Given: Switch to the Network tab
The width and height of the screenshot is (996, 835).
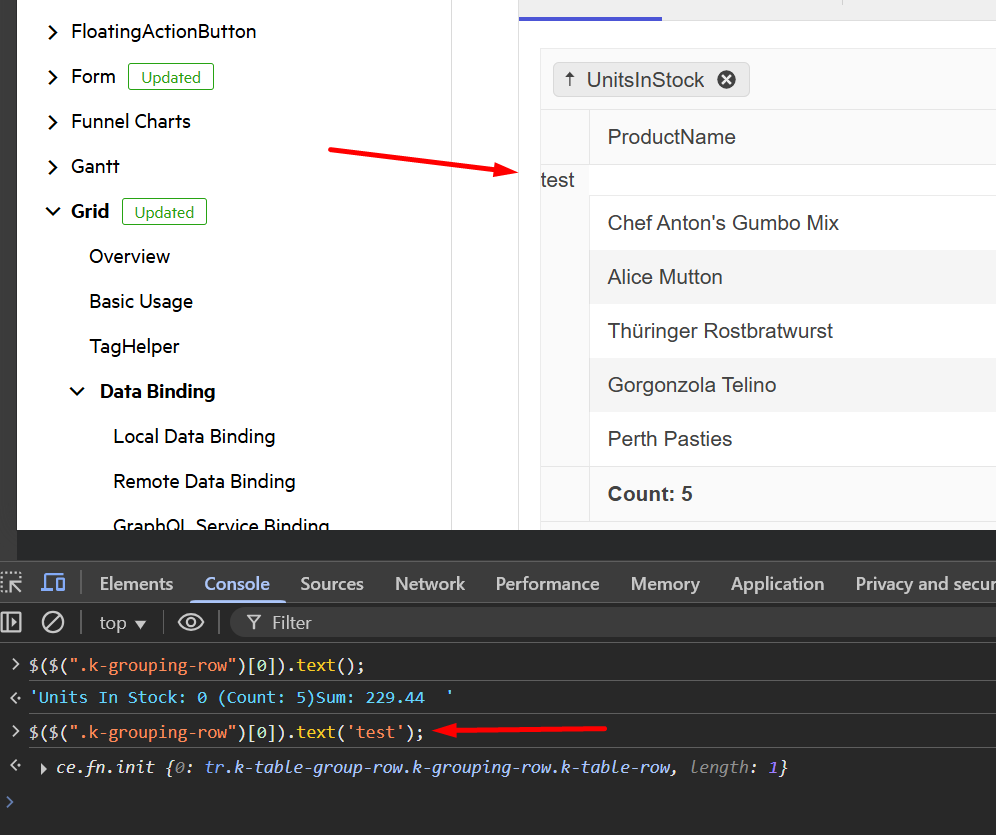Looking at the screenshot, I should pos(430,584).
